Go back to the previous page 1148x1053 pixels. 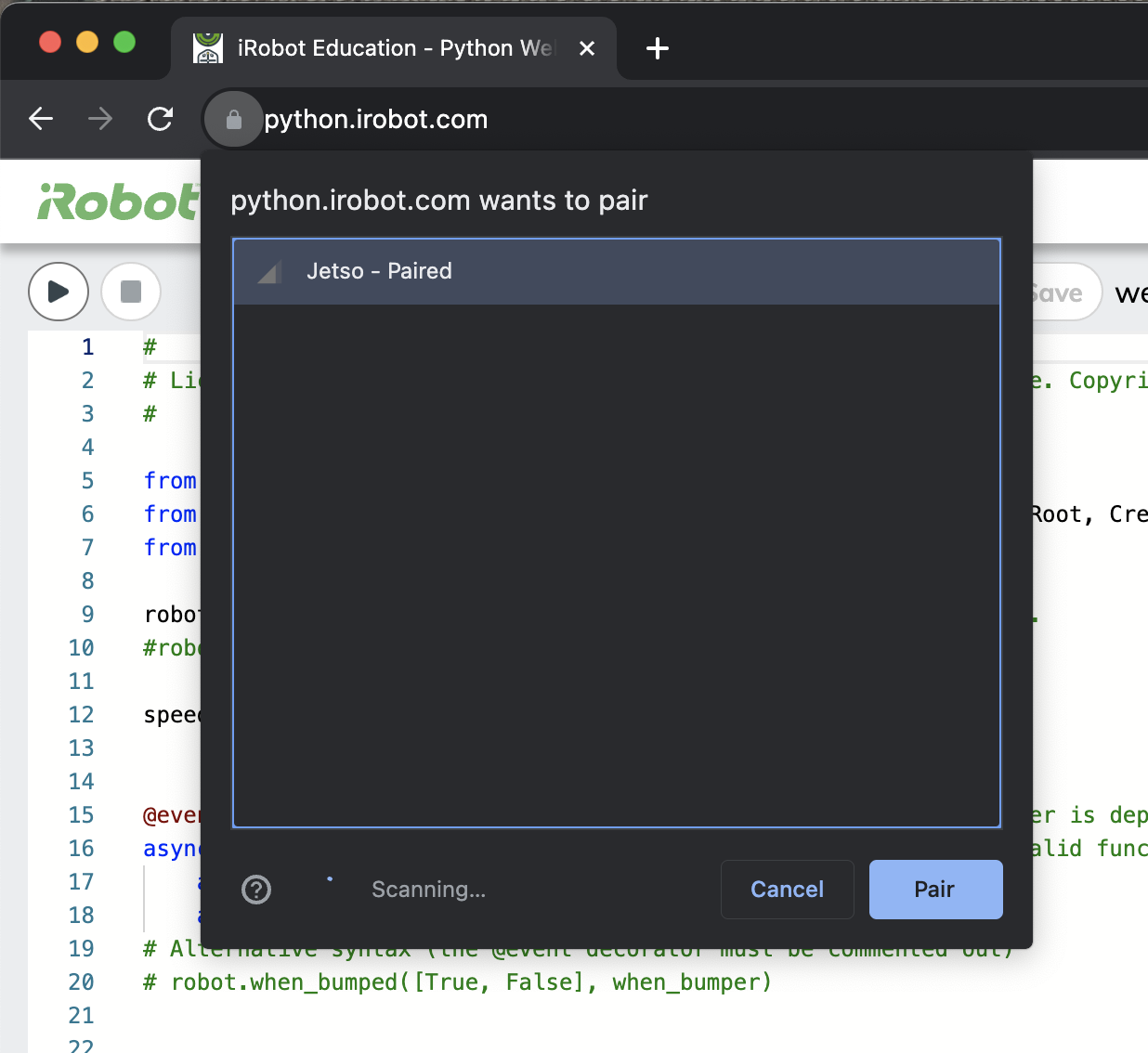(x=41, y=119)
